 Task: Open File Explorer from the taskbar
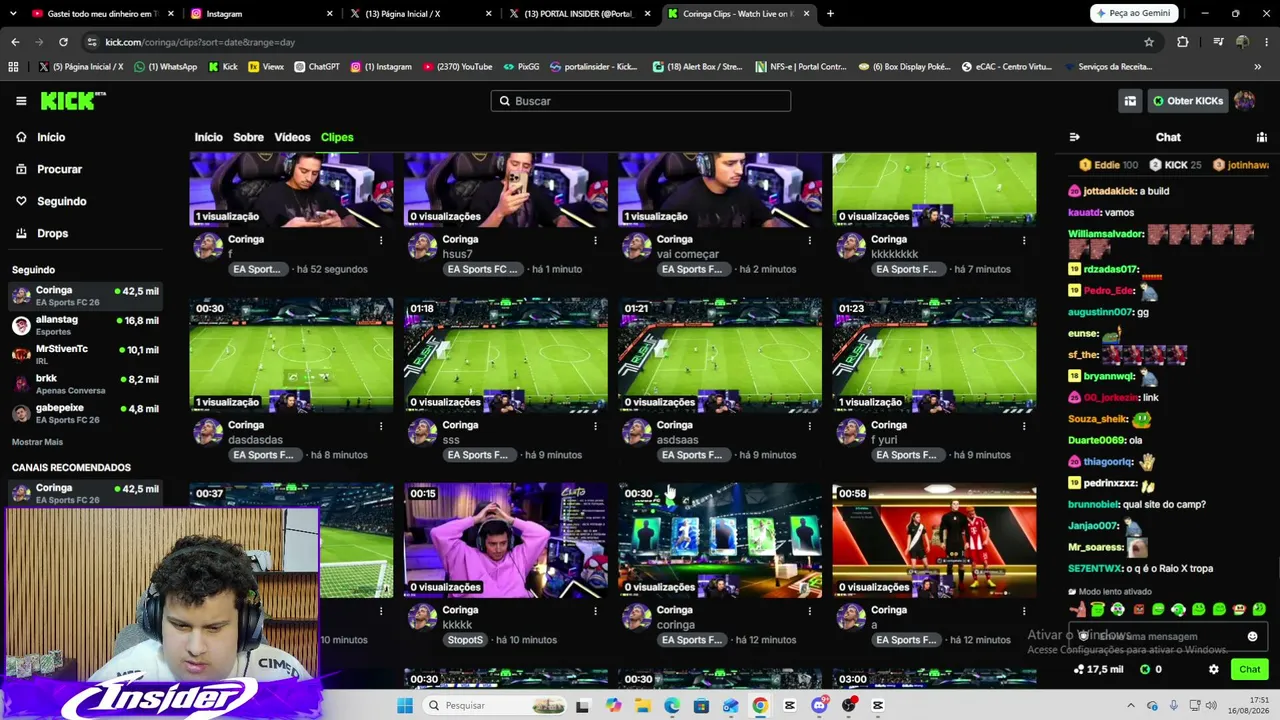642,705
